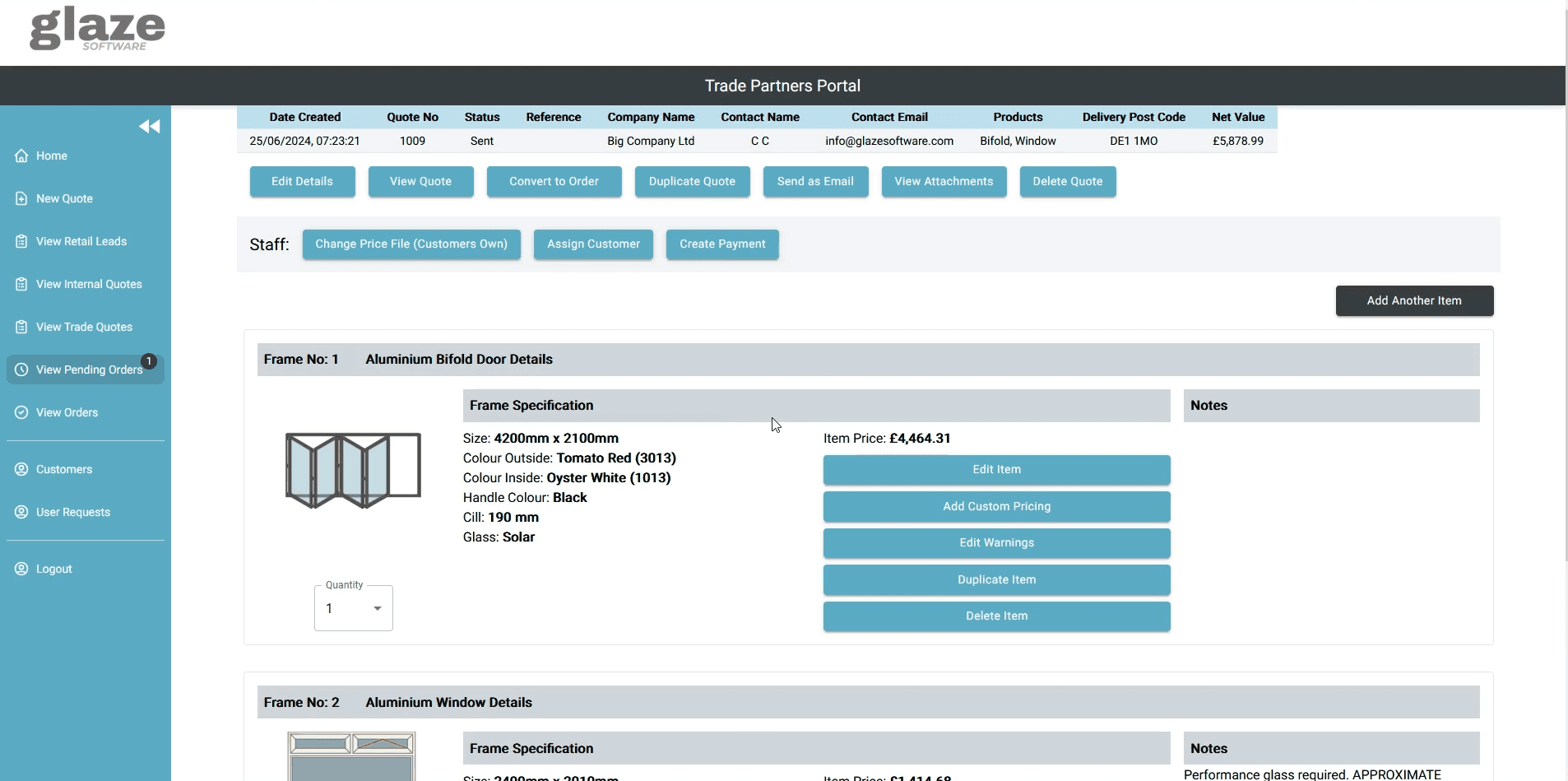
Task: Click the View Quote button
Action: coord(420,181)
